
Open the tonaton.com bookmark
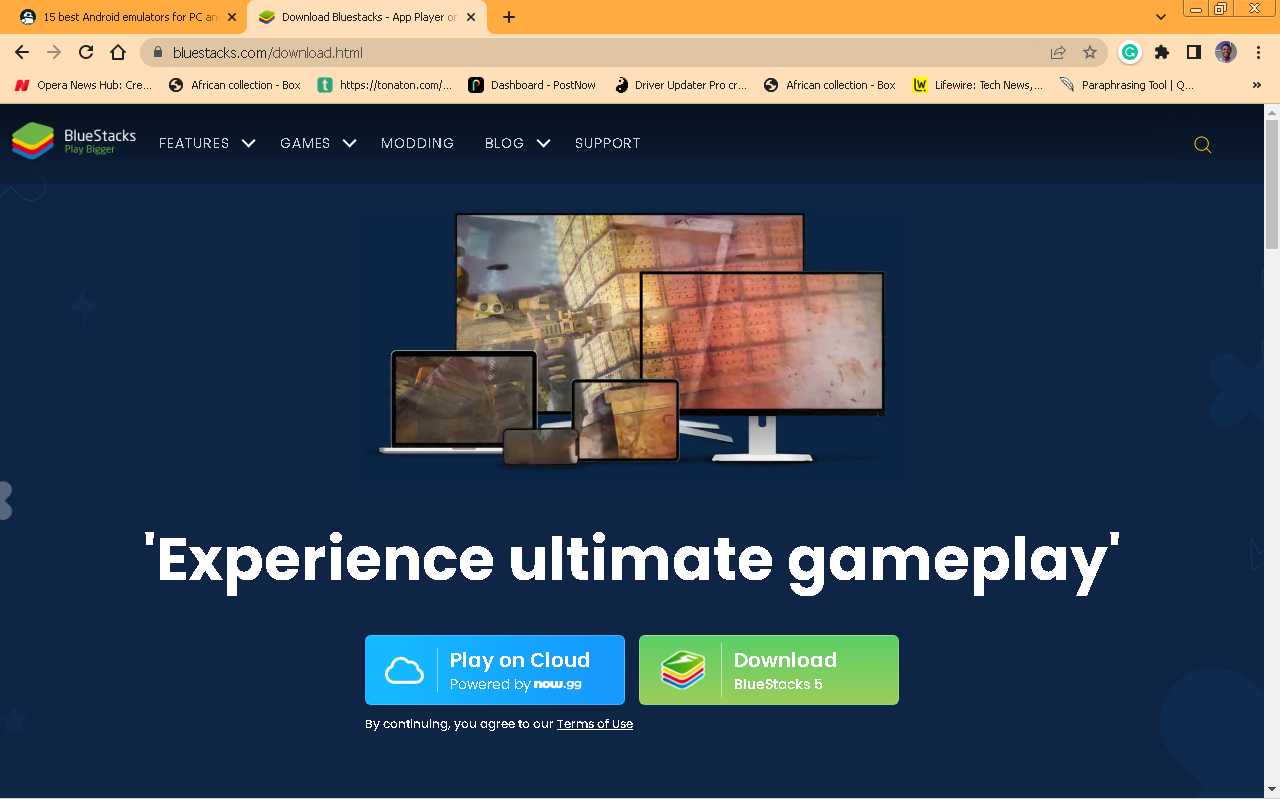pyautogui.click(x=385, y=85)
